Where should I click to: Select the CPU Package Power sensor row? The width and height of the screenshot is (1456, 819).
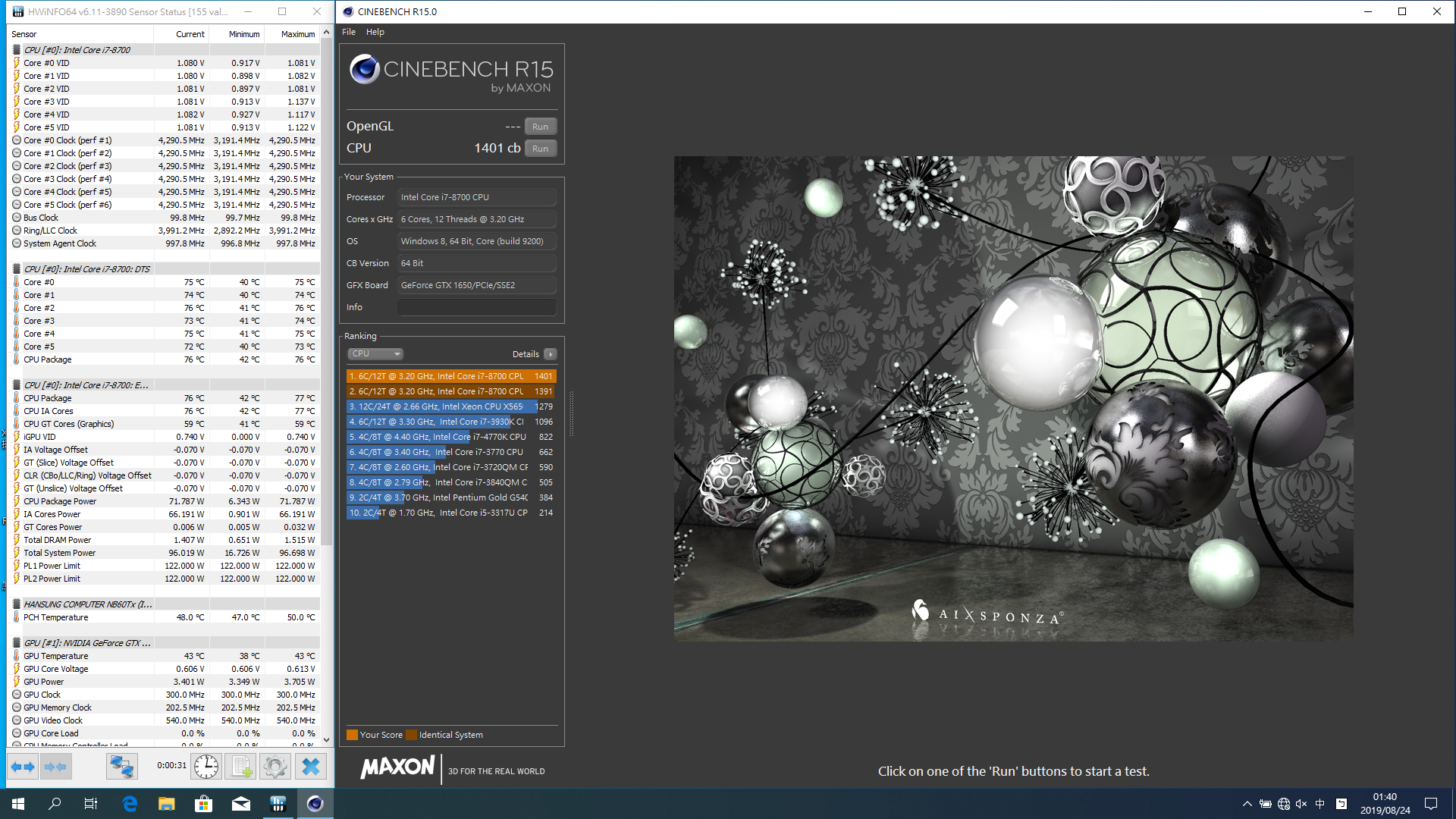[x=165, y=501]
